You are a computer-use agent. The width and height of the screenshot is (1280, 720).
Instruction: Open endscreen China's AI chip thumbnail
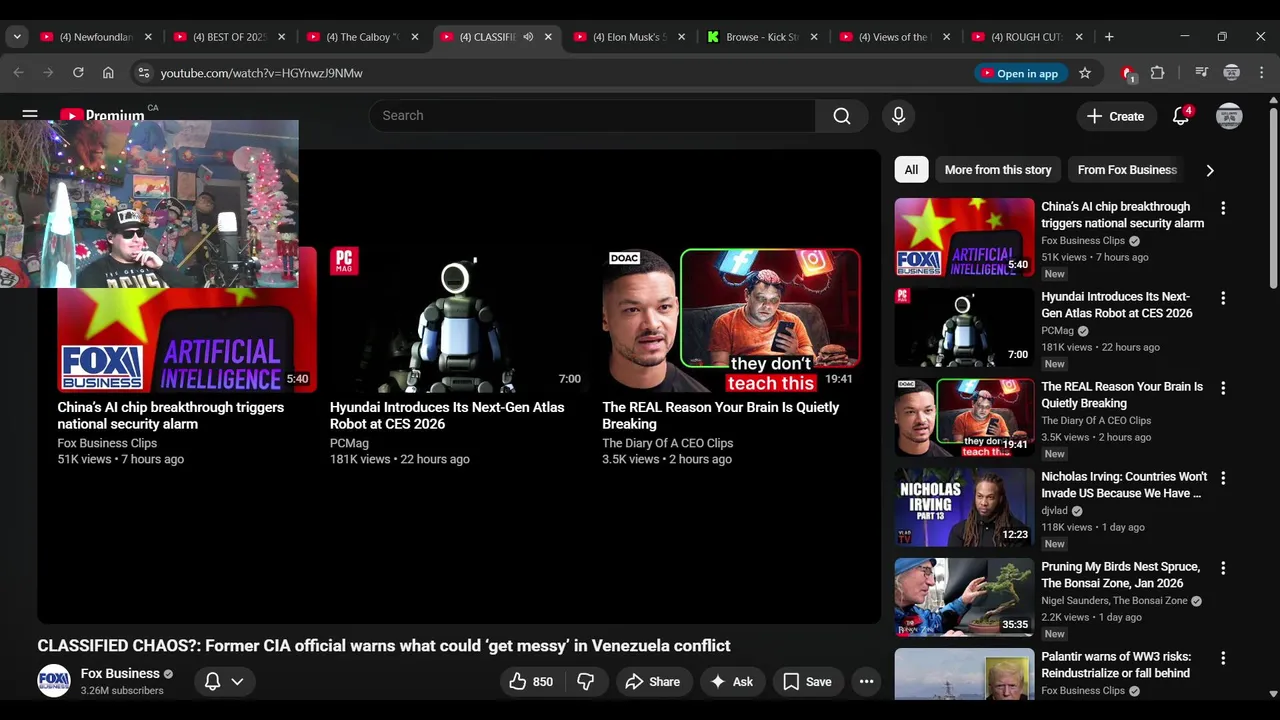187,320
